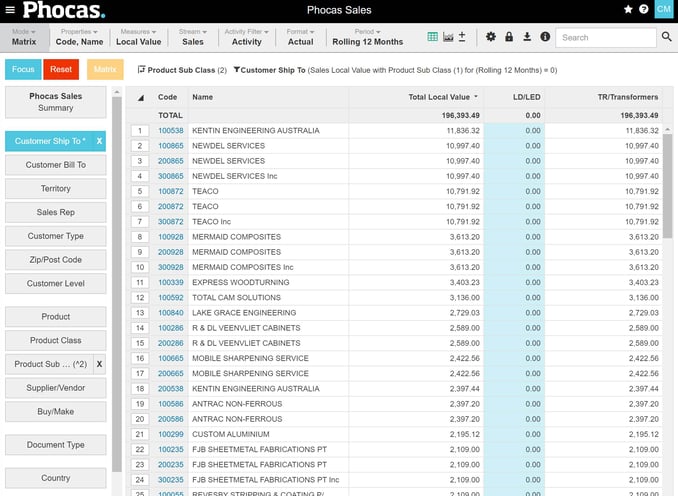This screenshot has width=678, height=496.
Task: Select row 1 checkbox for KENTIN ENGINEERING
Action: (x=140, y=131)
